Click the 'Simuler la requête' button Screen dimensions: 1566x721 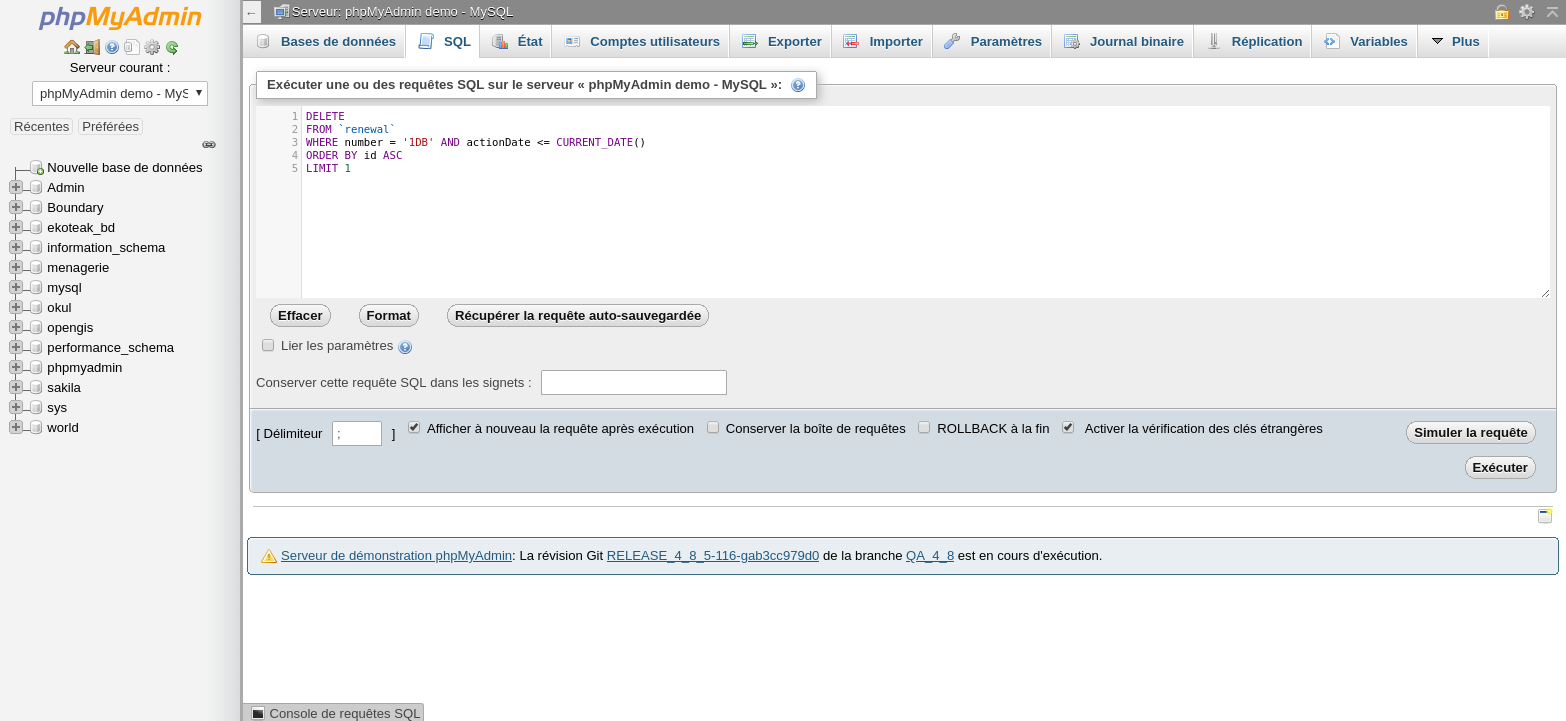coord(1470,432)
